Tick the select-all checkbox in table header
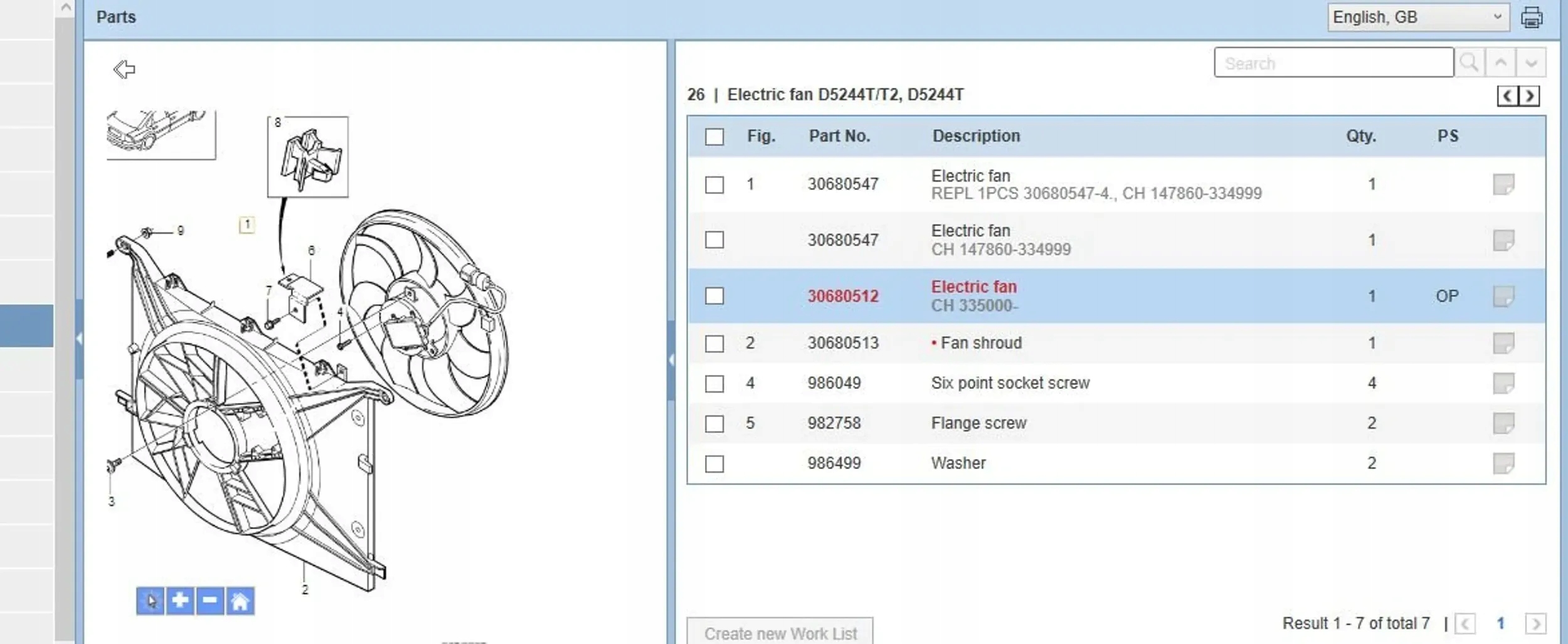This screenshot has height=644, width=1568. (714, 137)
